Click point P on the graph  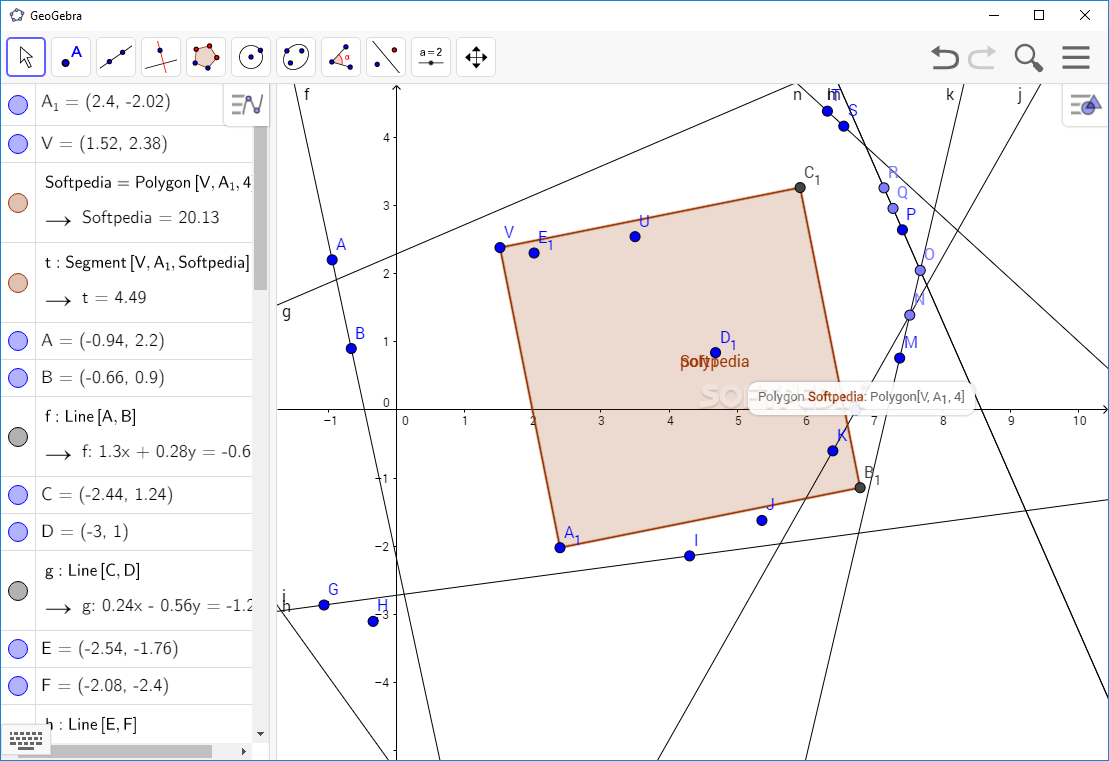tap(902, 230)
